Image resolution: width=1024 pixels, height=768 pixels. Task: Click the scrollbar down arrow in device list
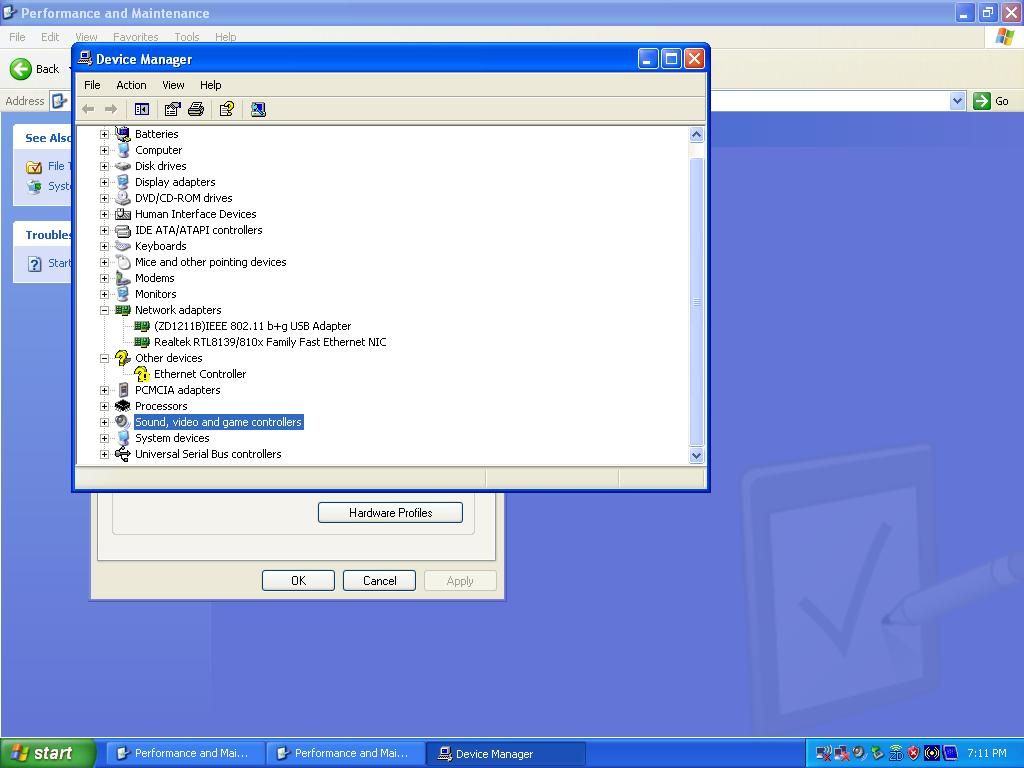[x=696, y=456]
